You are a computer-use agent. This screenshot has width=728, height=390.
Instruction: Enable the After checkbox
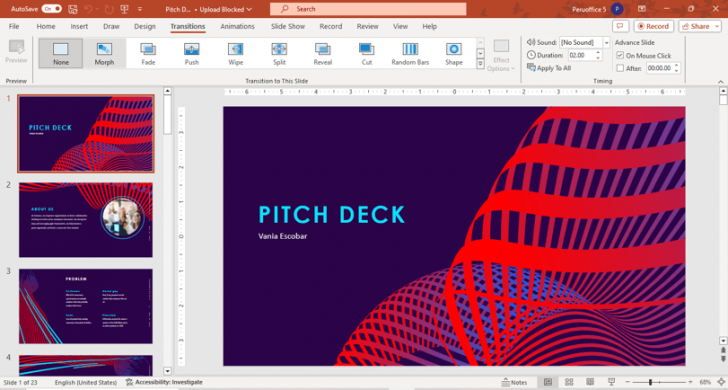coord(620,68)
